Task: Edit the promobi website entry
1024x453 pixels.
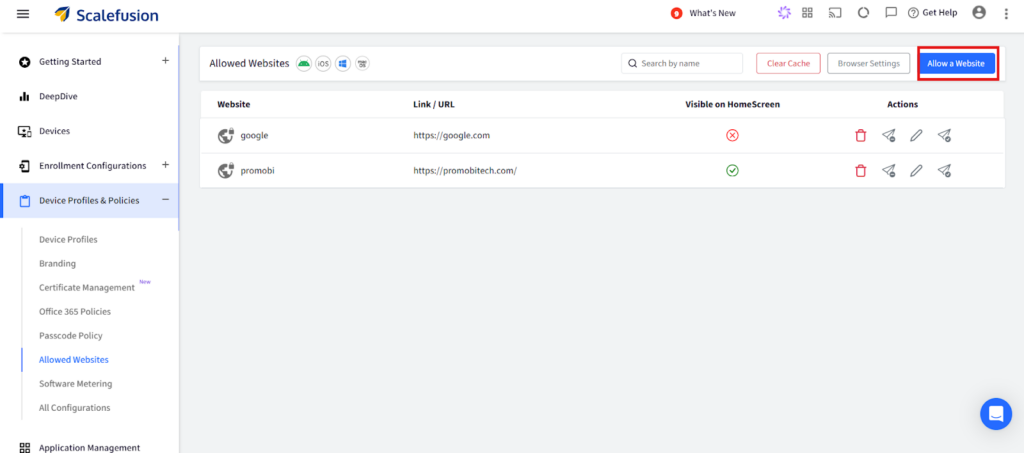Action: pos(916,171)
